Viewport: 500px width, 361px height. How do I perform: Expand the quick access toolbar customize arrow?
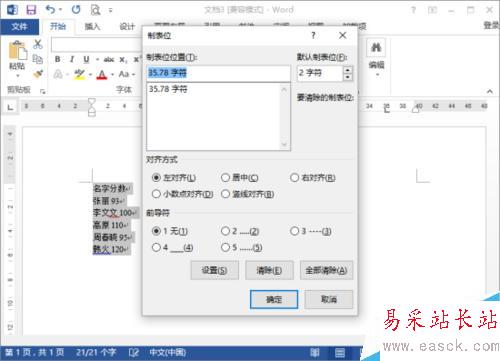click(111, 10)
